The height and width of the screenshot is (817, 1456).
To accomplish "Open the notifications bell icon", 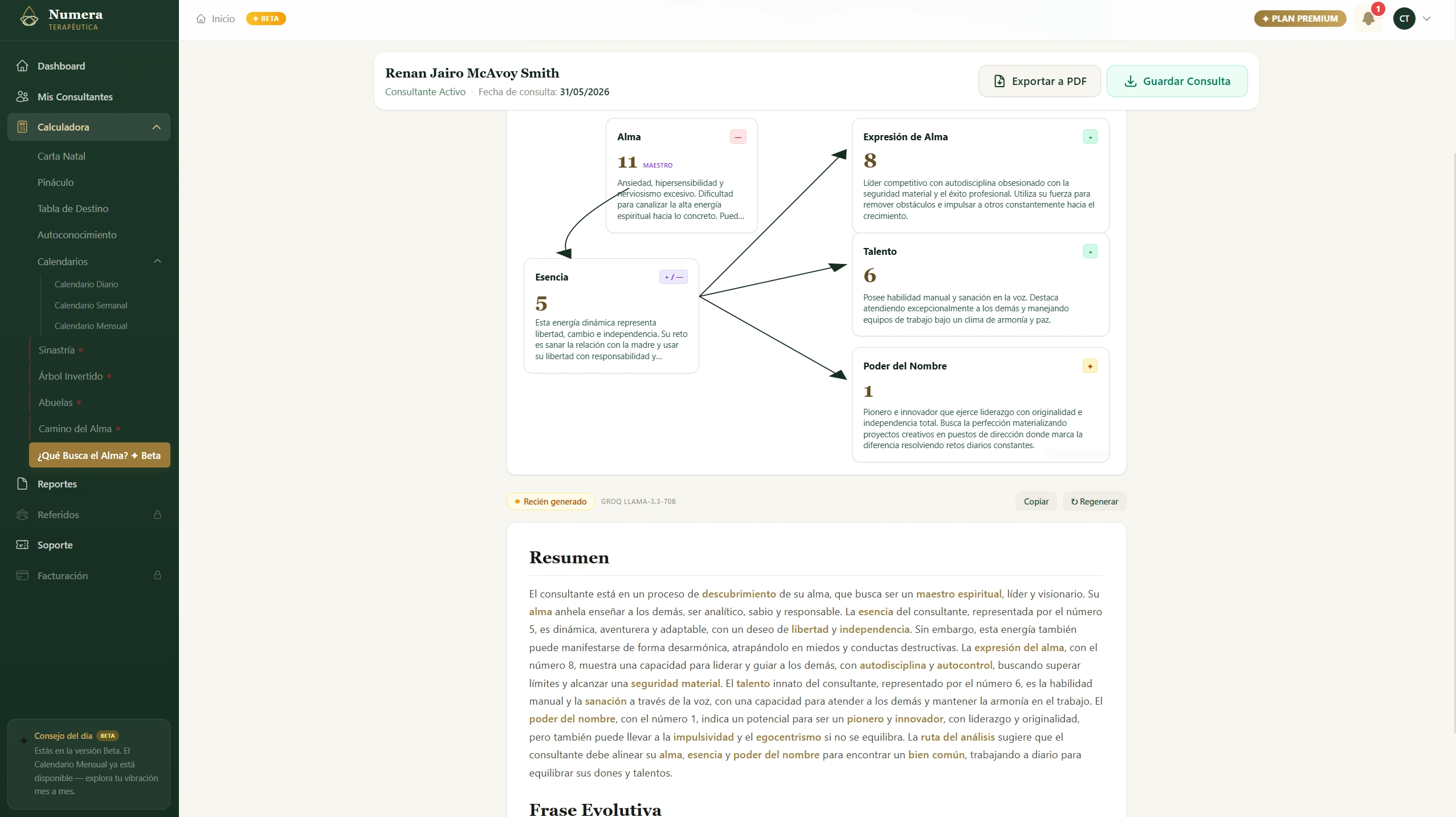I will 1368,19.
